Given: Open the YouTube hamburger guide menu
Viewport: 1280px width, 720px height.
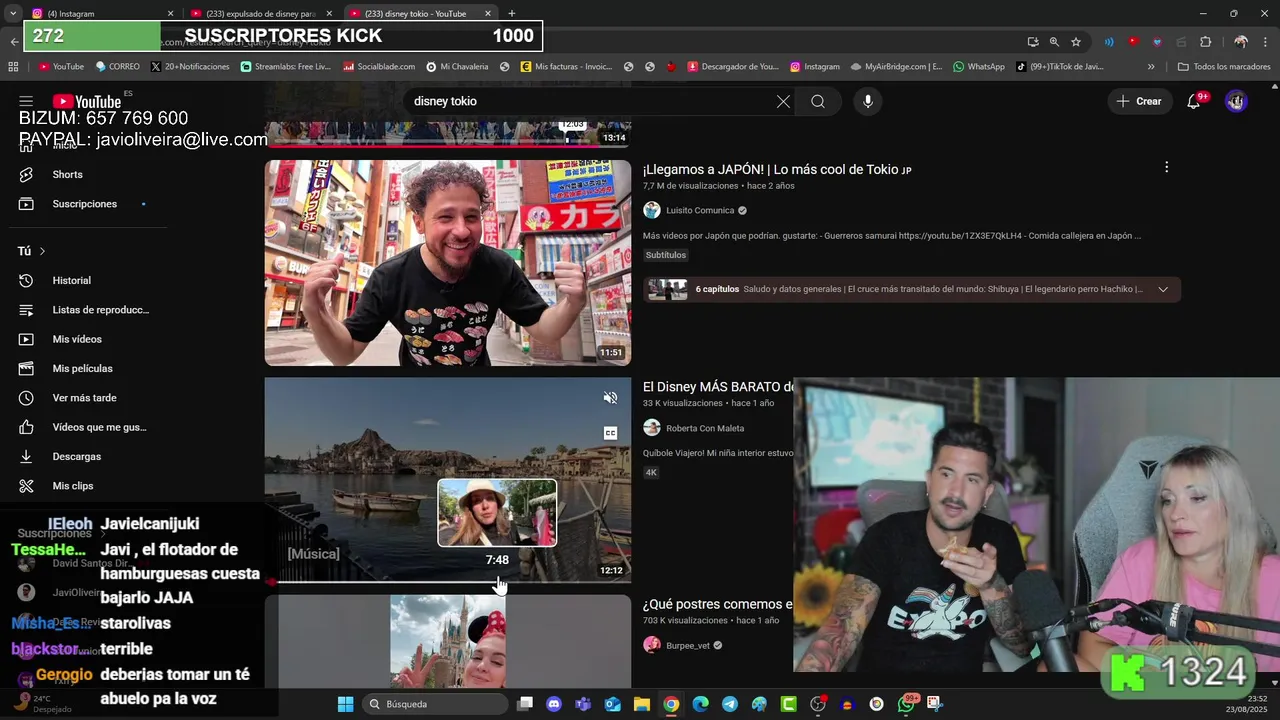Looking at the screenshot, I should click(26, 101).
